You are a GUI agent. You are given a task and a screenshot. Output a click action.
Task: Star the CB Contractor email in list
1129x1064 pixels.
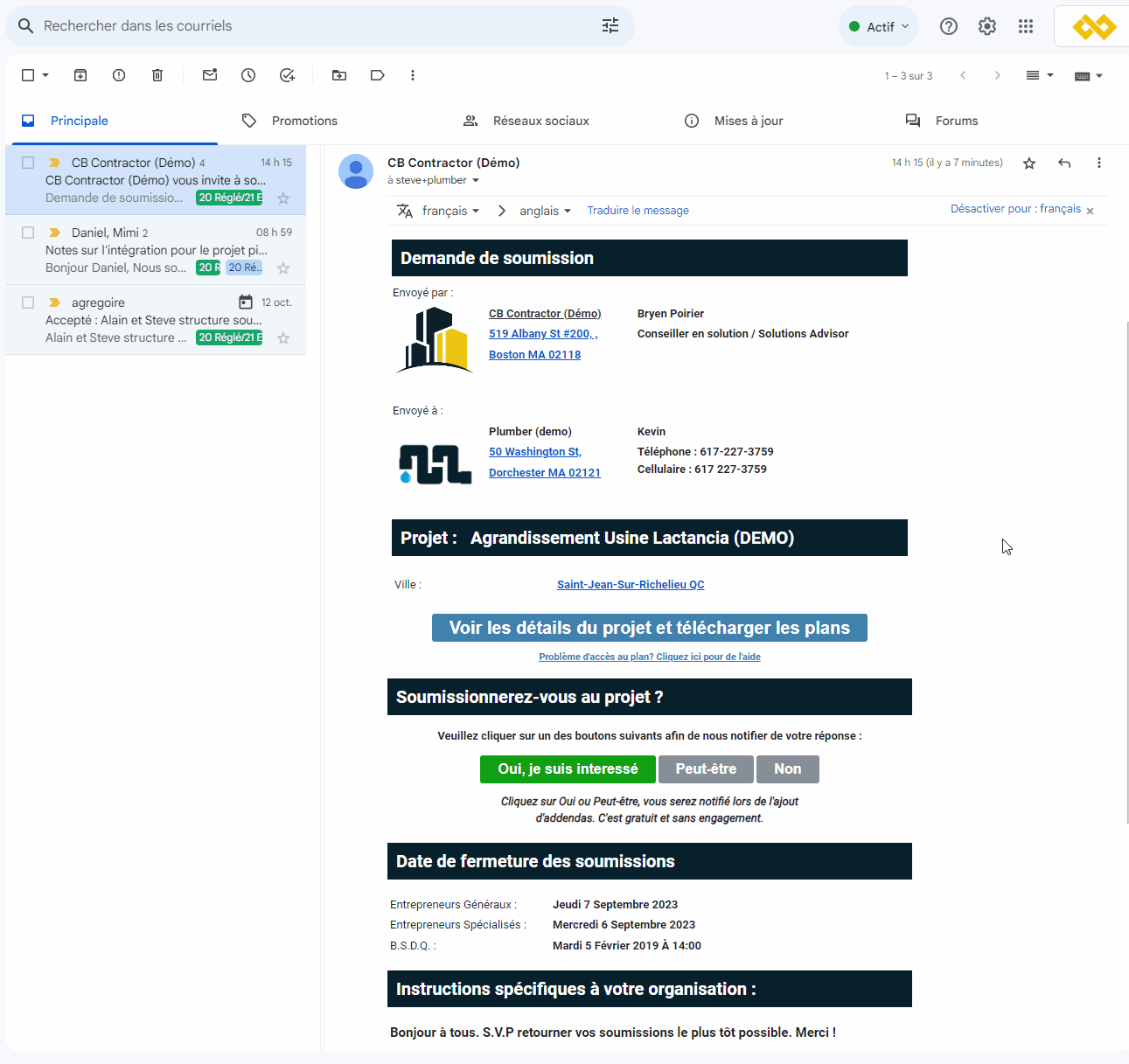pyautogui.click(x=283, y=198)
